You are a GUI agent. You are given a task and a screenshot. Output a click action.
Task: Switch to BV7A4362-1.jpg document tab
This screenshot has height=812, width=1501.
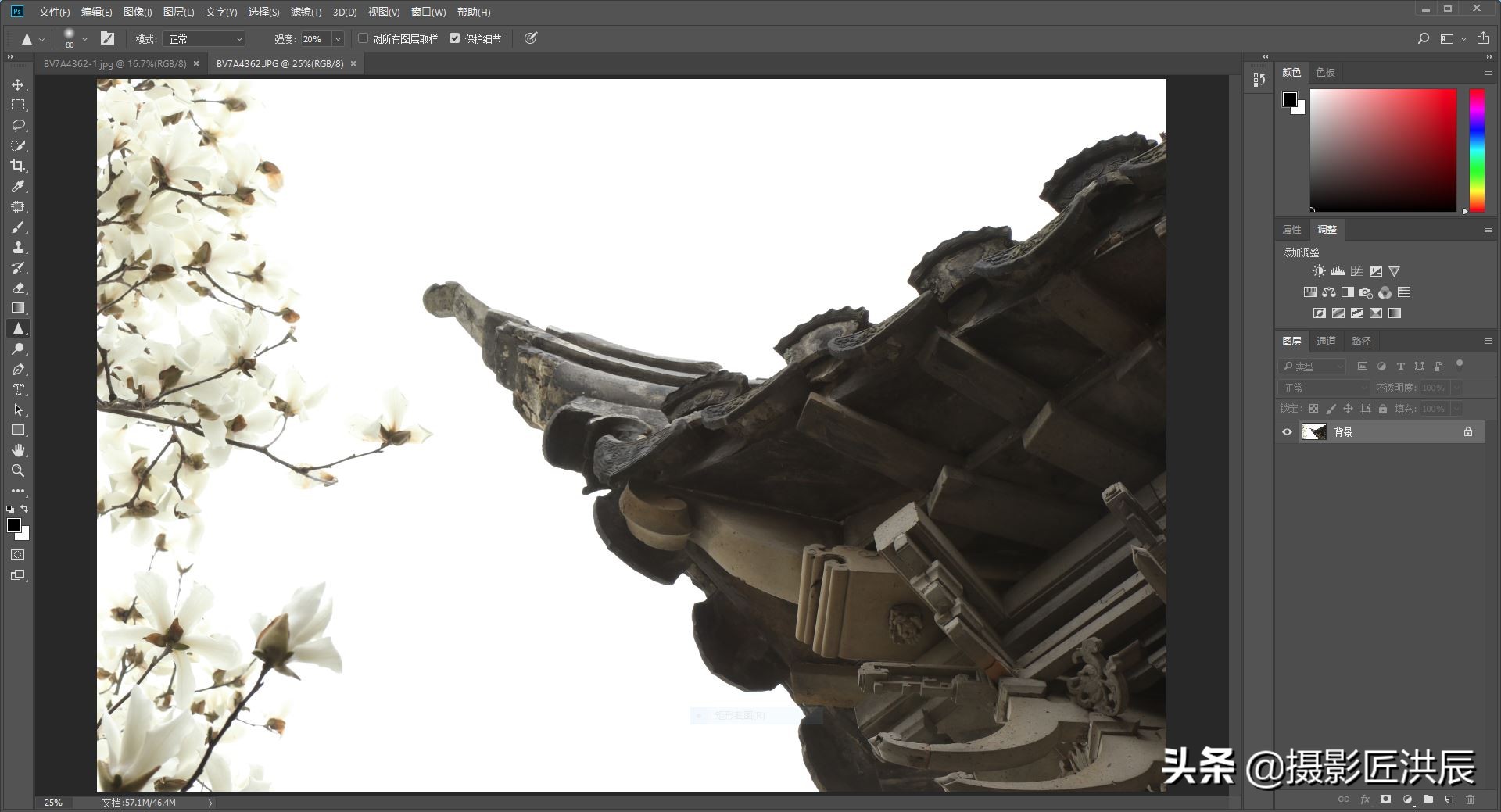coord(115,64)
